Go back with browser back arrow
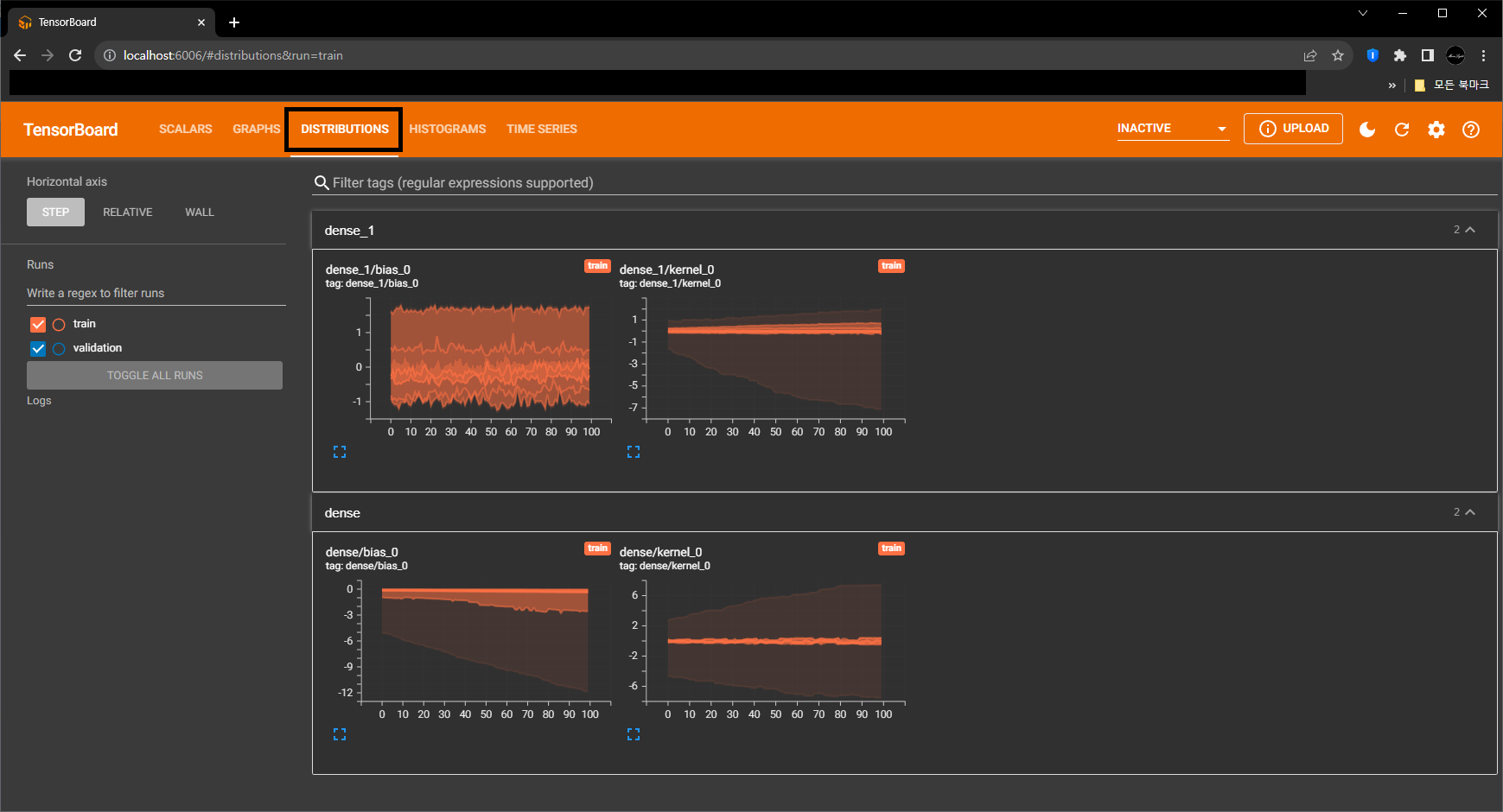This screenshot has height=812, width=1503. tap(20, 55)
